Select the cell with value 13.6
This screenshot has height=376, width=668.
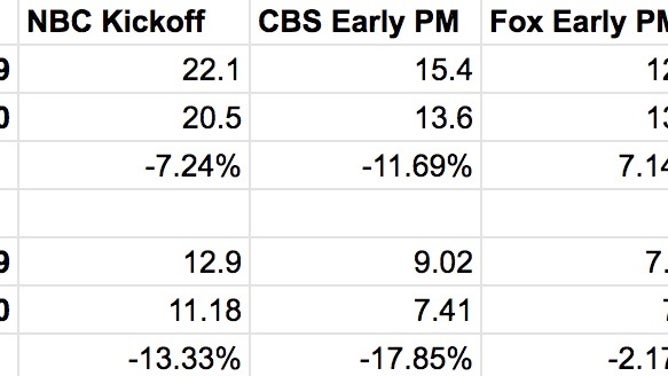pos(366,118)
